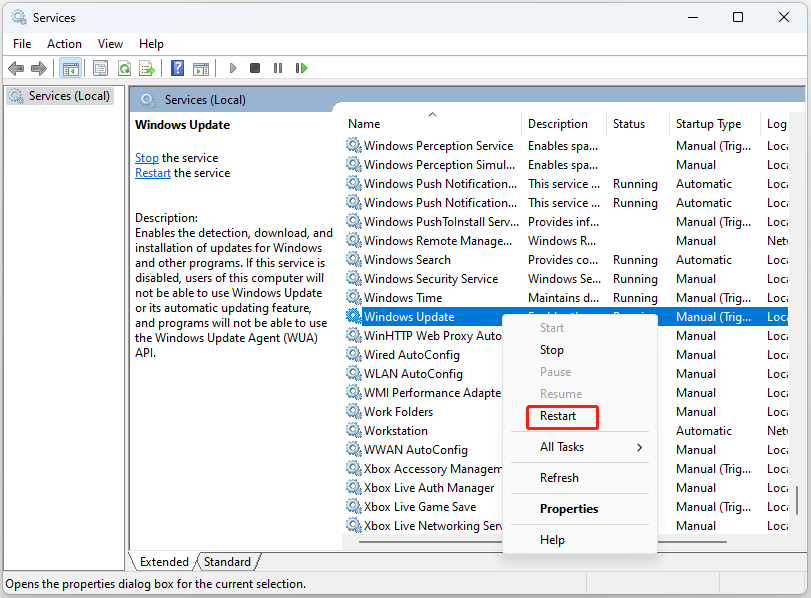The width and height of the screenshot is (811, 598).
Task: Click the Forward navigation arrow
Action: pos(38,67)
